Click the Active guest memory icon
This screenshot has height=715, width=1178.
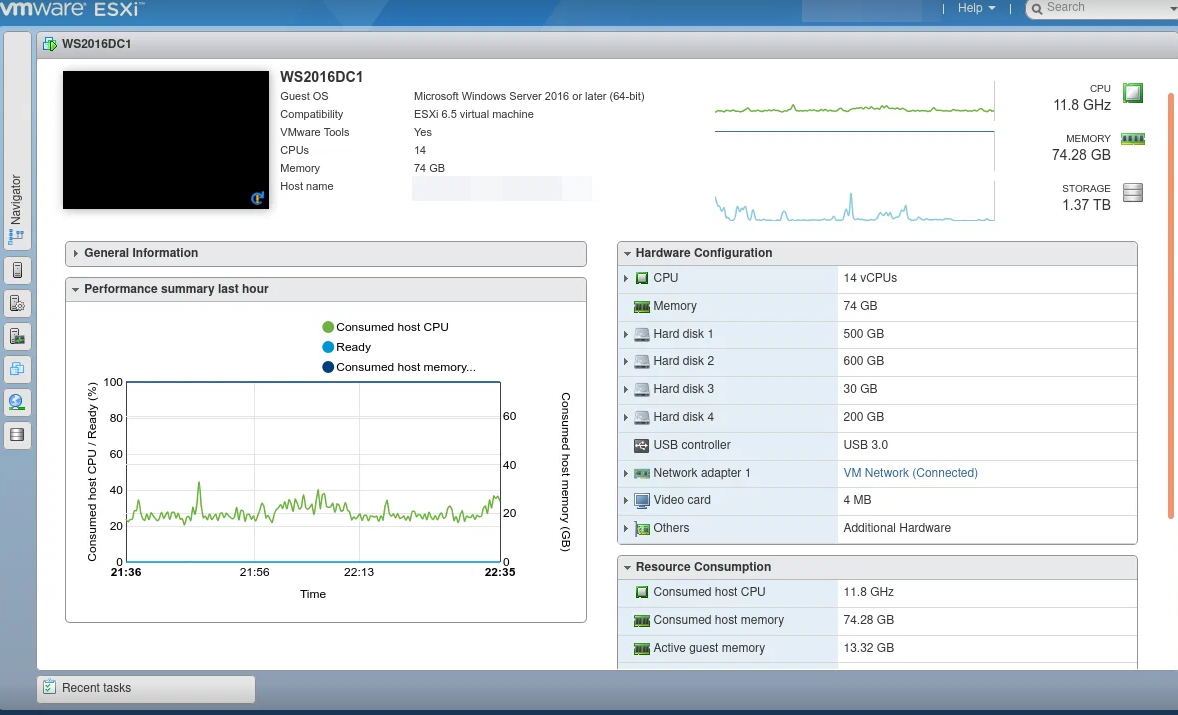[x=642, y=648]
